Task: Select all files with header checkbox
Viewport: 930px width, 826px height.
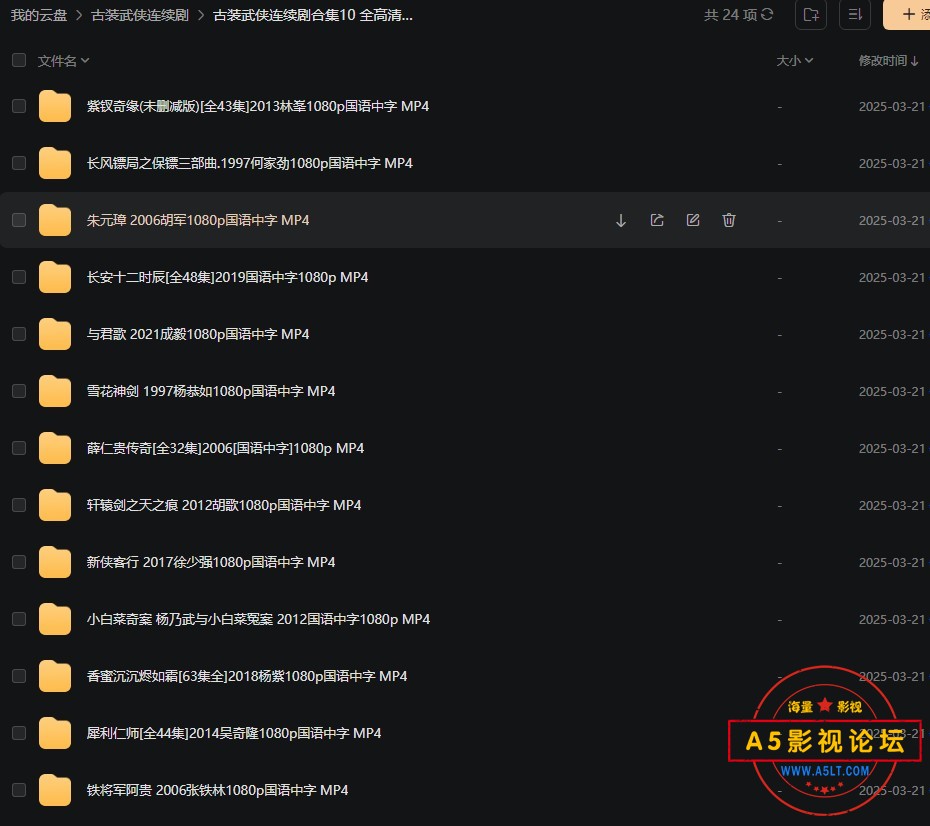Action: point(19,60)
